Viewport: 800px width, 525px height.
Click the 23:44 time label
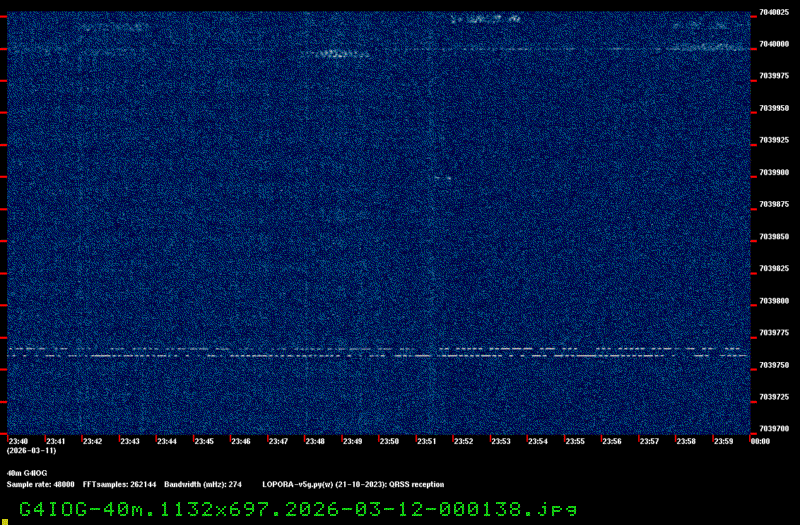[x=167, y=441]
